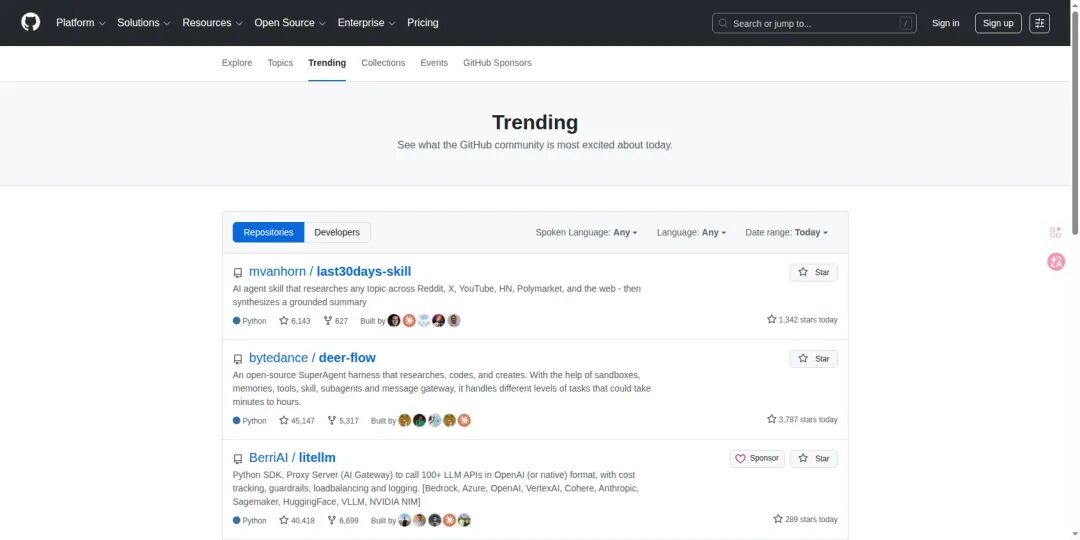Screen dimensions: 1080x540
Task: Click last contributor avatar of deer-flow
Action: 464,420
